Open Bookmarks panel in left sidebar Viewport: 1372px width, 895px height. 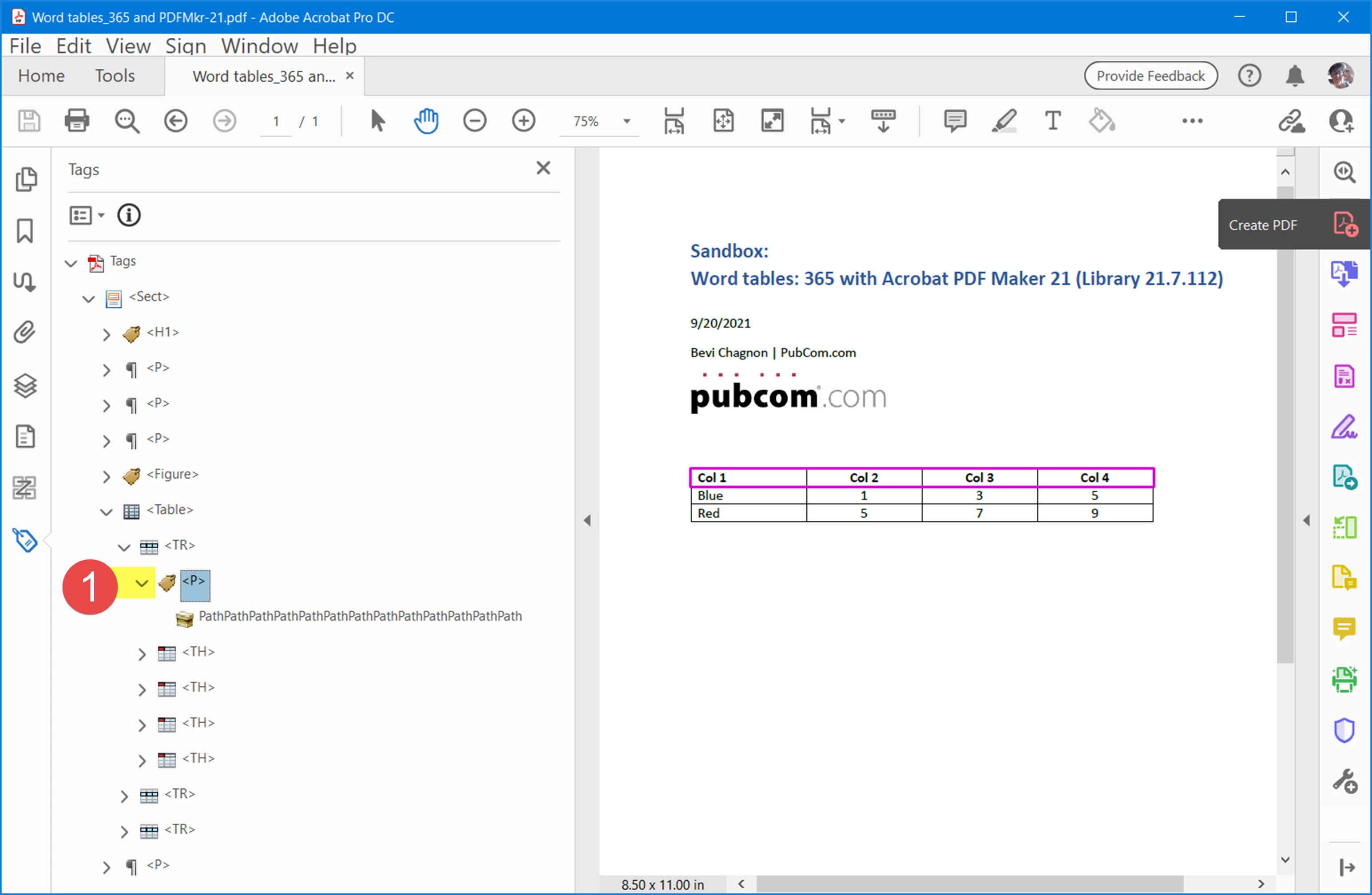tap(25, 230)
